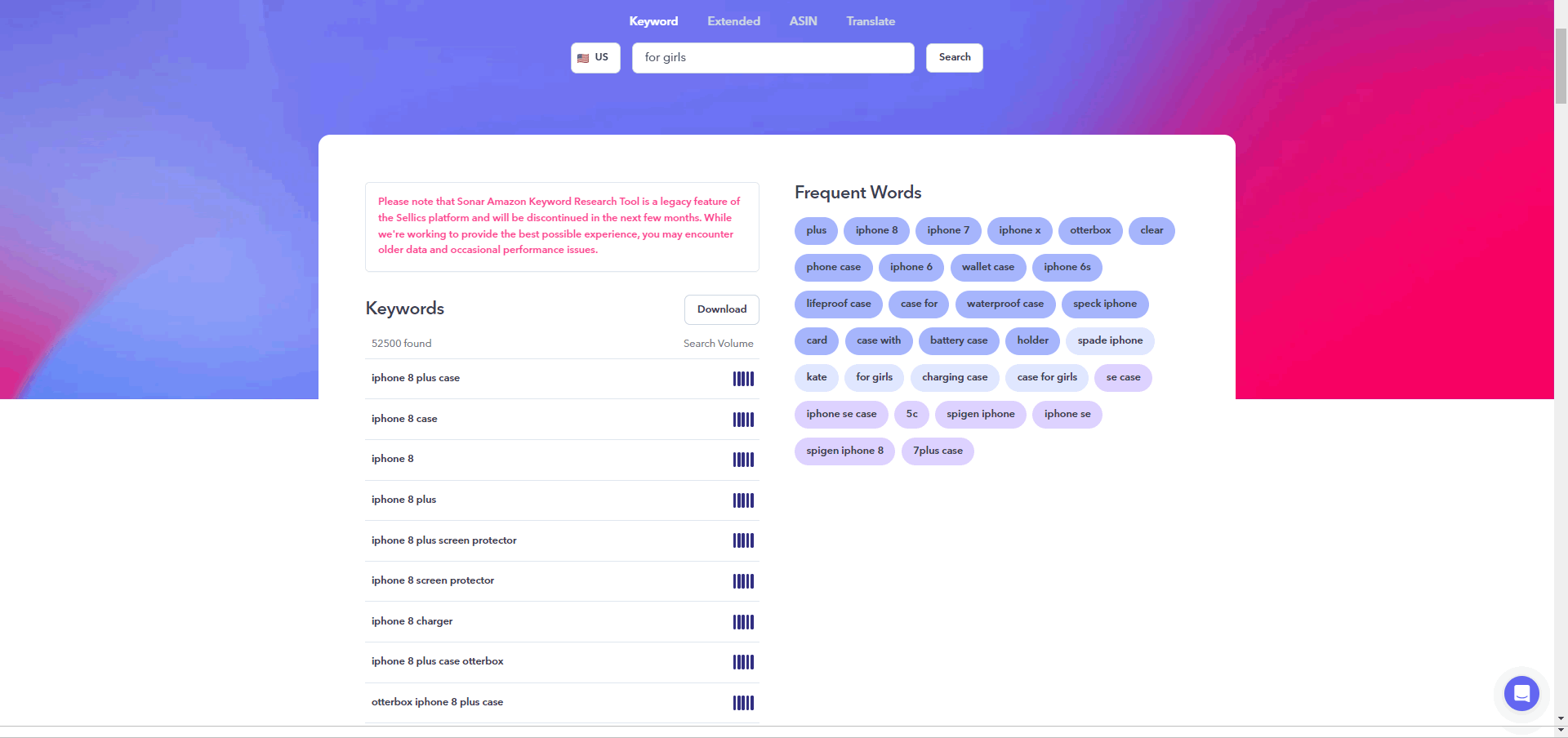This screenshot has width=1568, height=738.
Task: Select the 'iphone 6' frequent word tag
Action: coord(911,268)
